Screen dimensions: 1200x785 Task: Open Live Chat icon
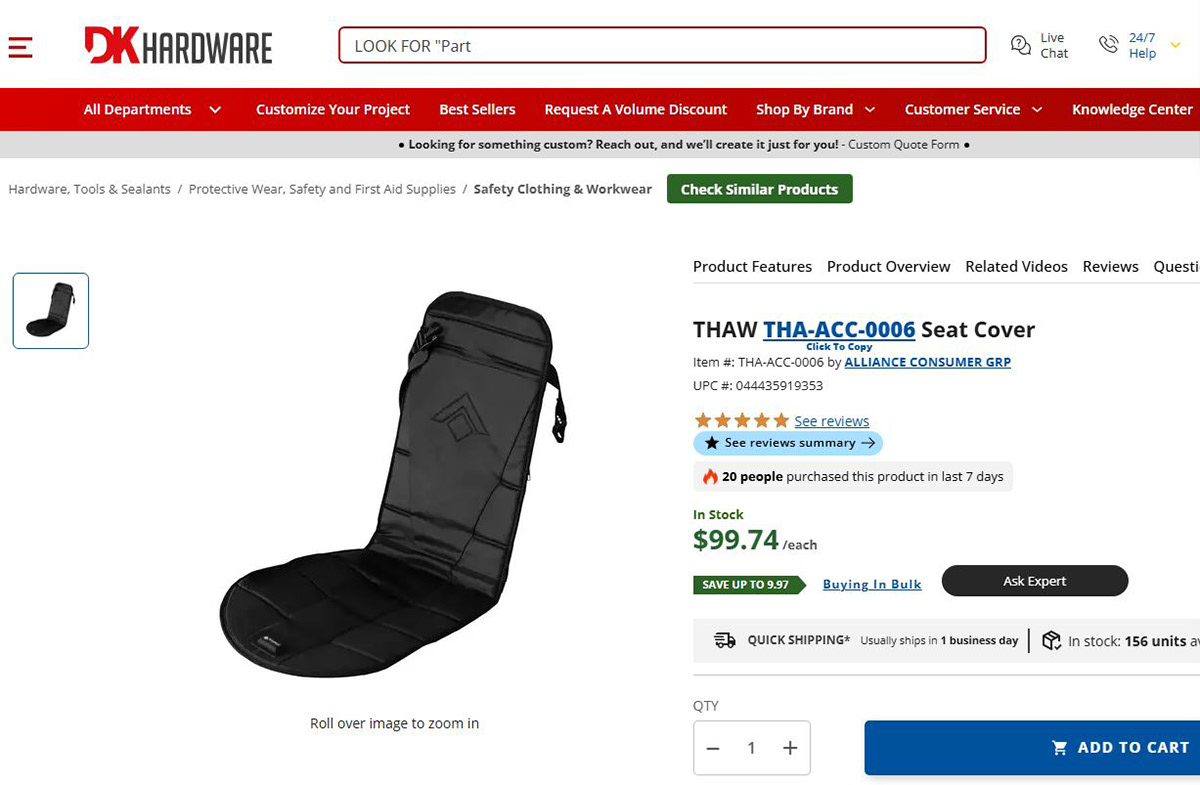click(x=1021, y=45)
